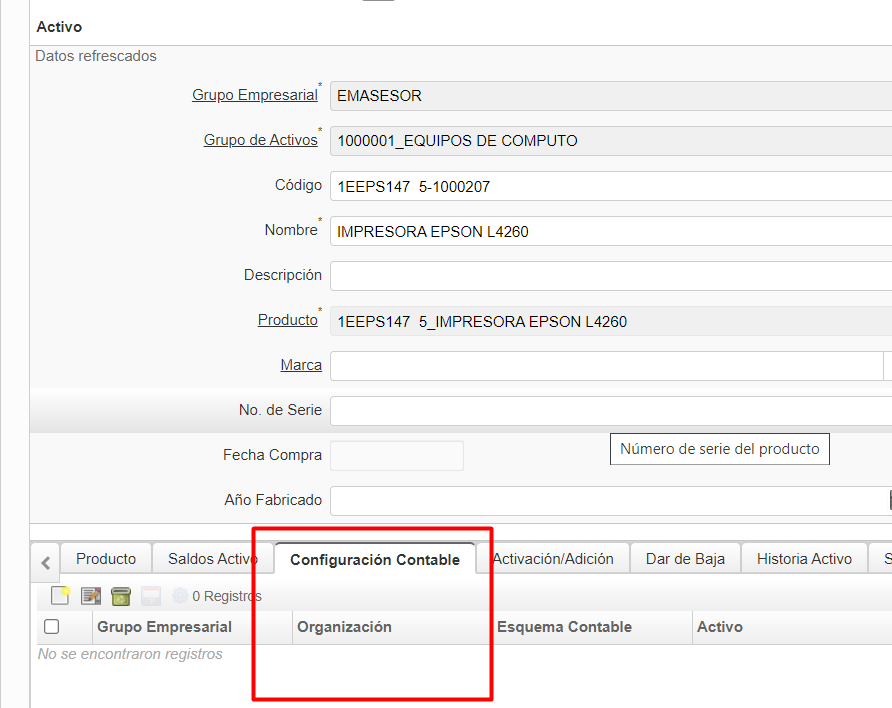Image resolution: width=892 pixels, height=708 pixels.
Task: Open the Saldos Activo tab
Action: tap(212, 559)
